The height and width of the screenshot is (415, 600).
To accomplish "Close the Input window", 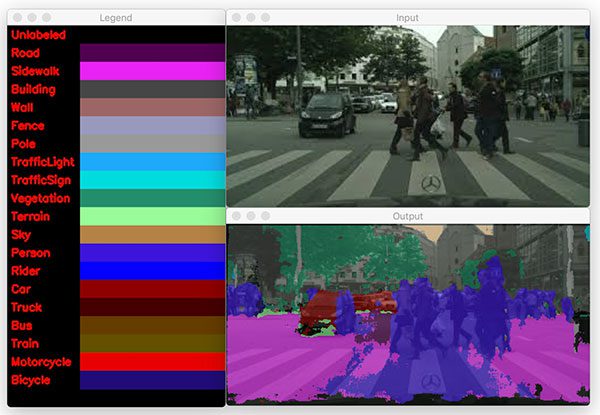I will (236, 18).
